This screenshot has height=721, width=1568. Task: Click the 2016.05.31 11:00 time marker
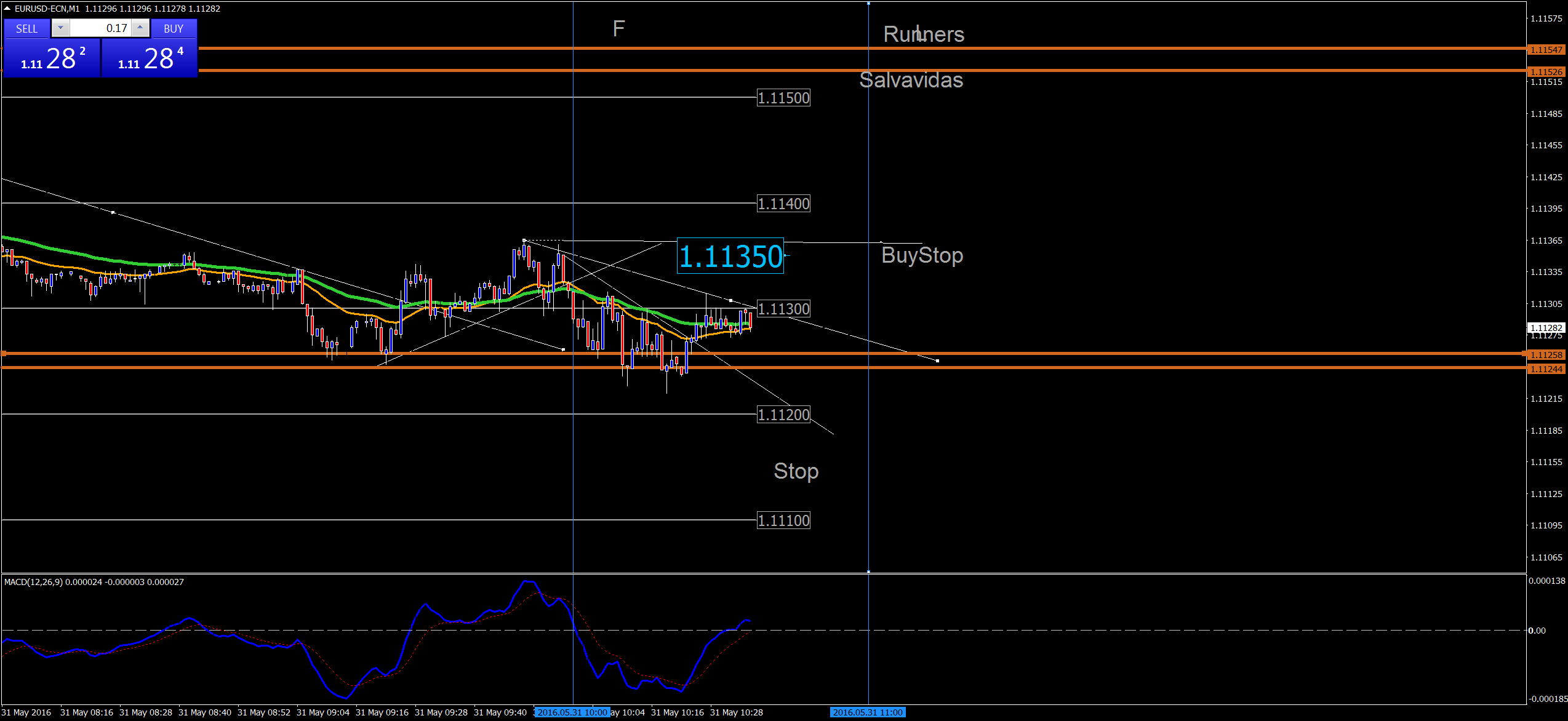(x=867, y=712)
